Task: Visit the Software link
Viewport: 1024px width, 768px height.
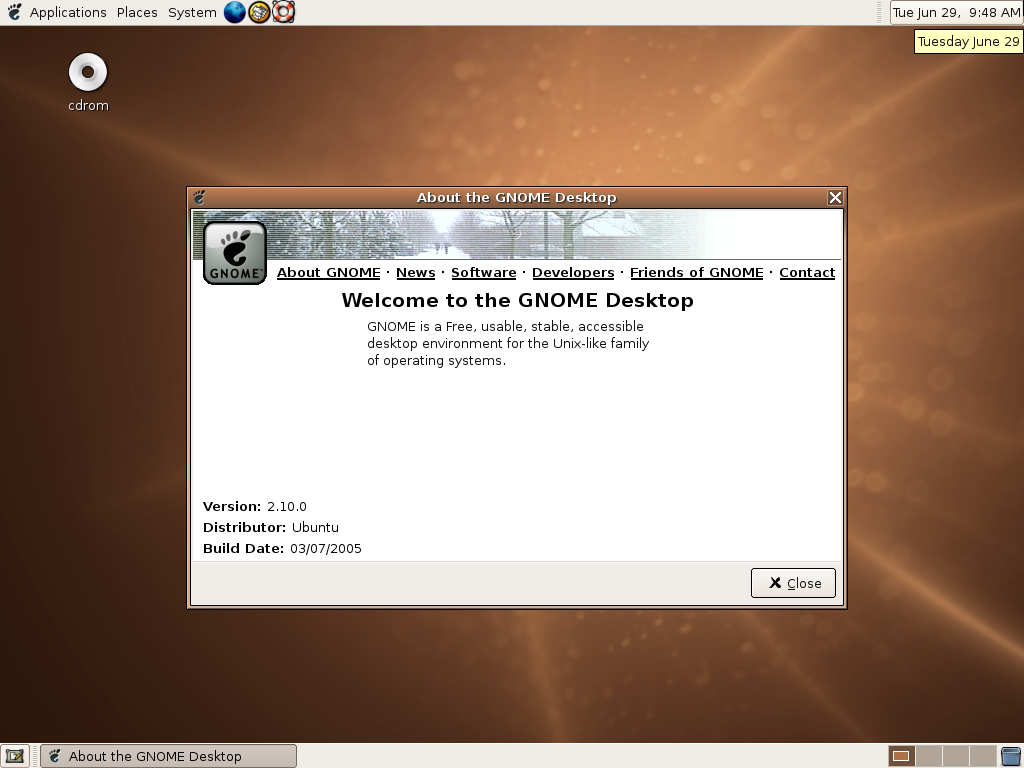Action: tap(483, 272)
